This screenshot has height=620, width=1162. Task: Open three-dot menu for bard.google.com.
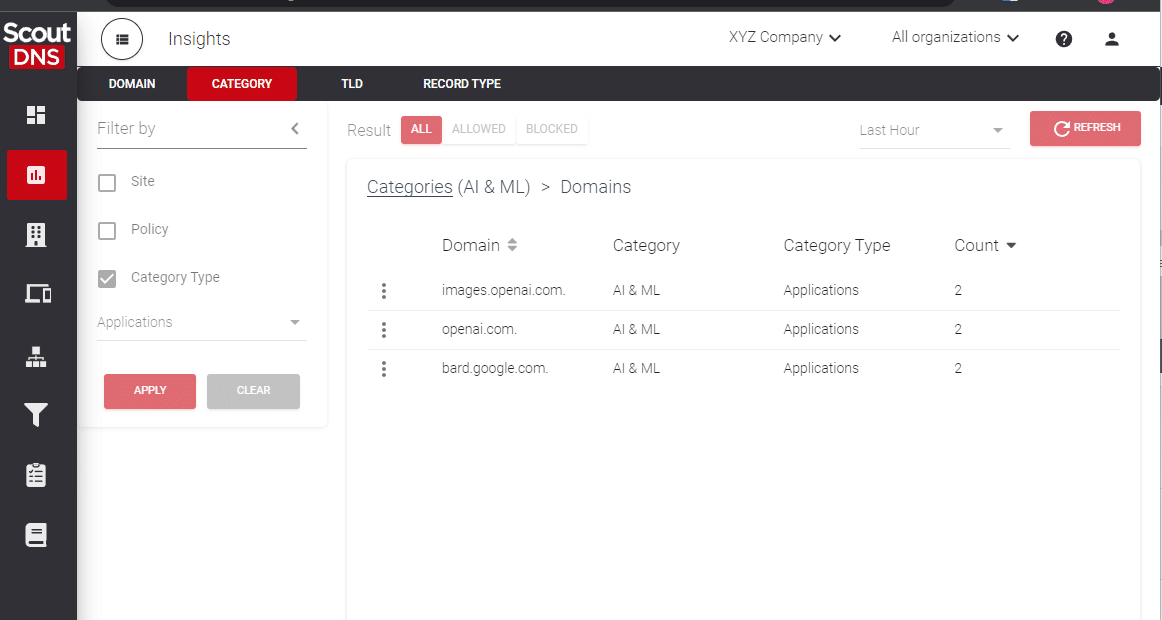384,369
